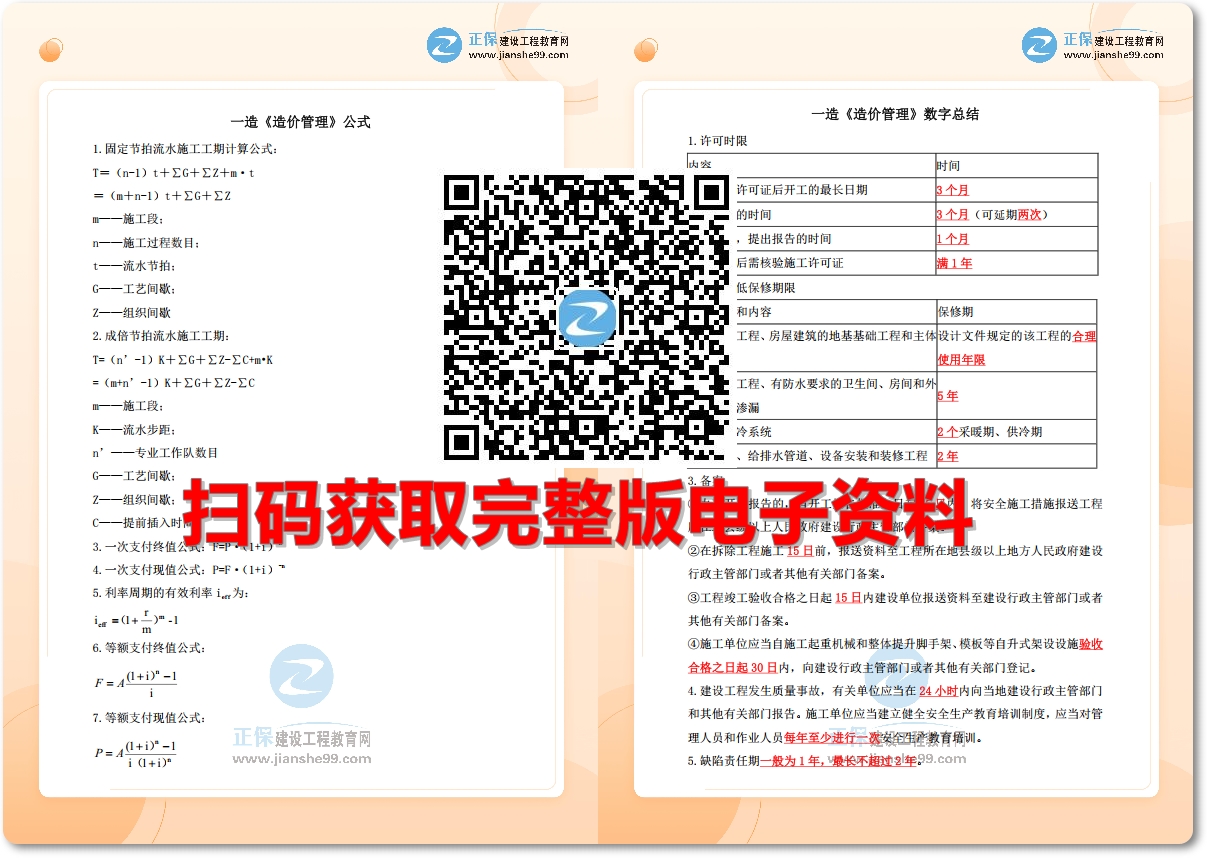Screen dimensions: 1207x858
Task: Click the blue Zhengbao logo on the right page
Action: 1037,46
